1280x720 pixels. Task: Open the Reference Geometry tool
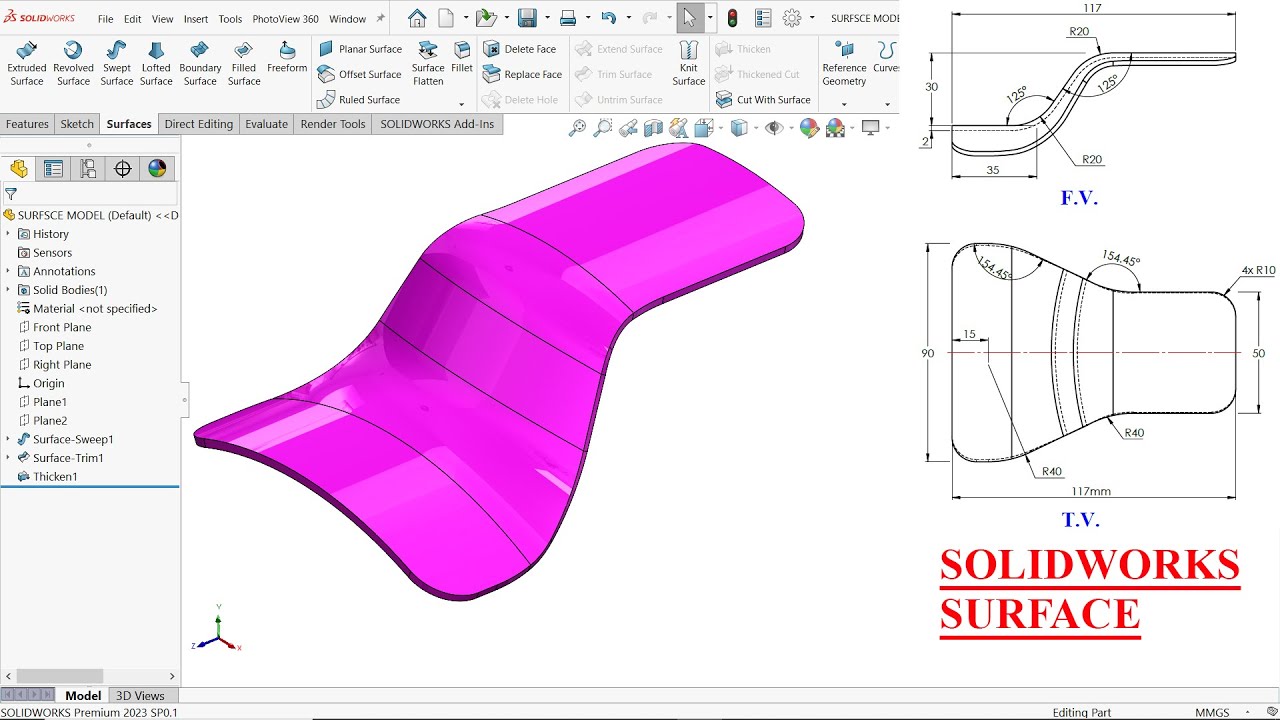pyautogui.click(x=844, y=64)
